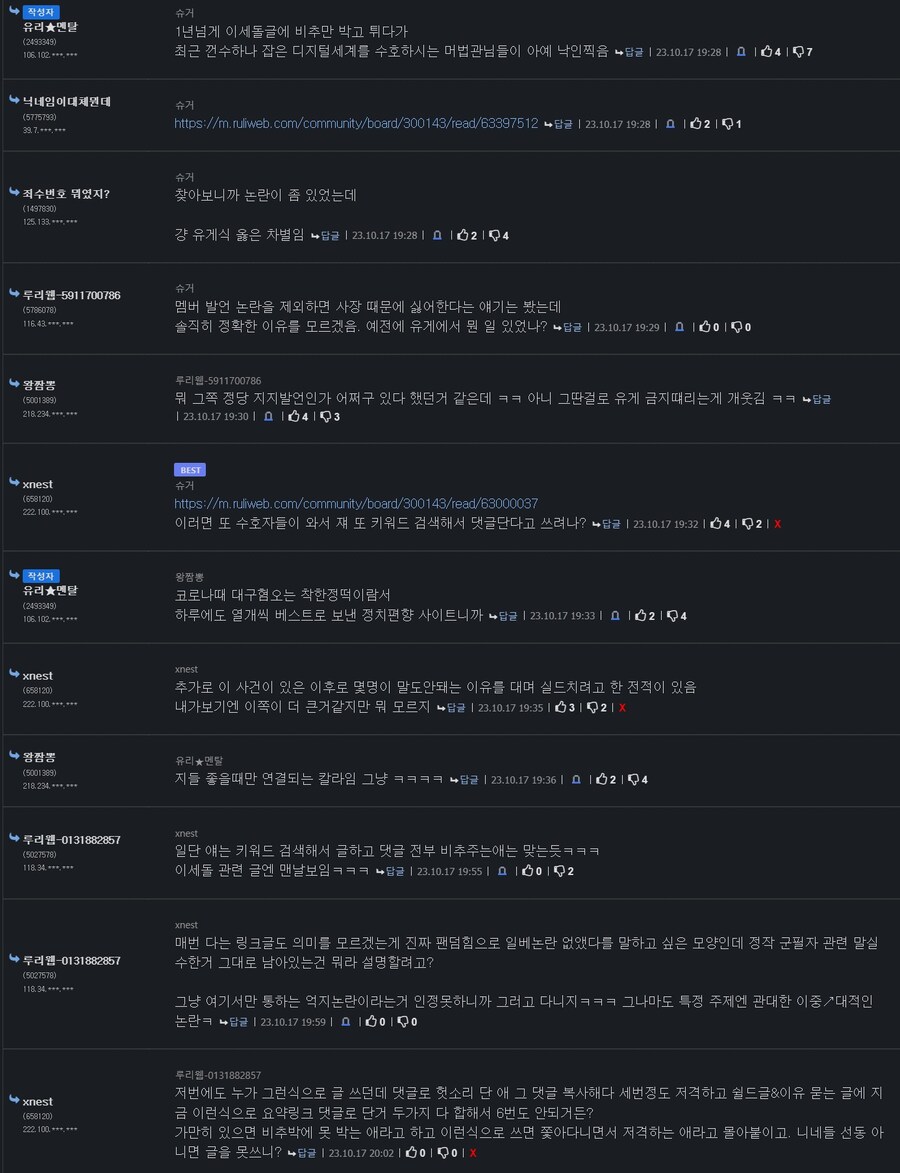Click bell icon on 최수빈호 뭐였지?'s comment
This screenshot has height=1173, width=900.
pyautogui.click(x=437, y=235)
